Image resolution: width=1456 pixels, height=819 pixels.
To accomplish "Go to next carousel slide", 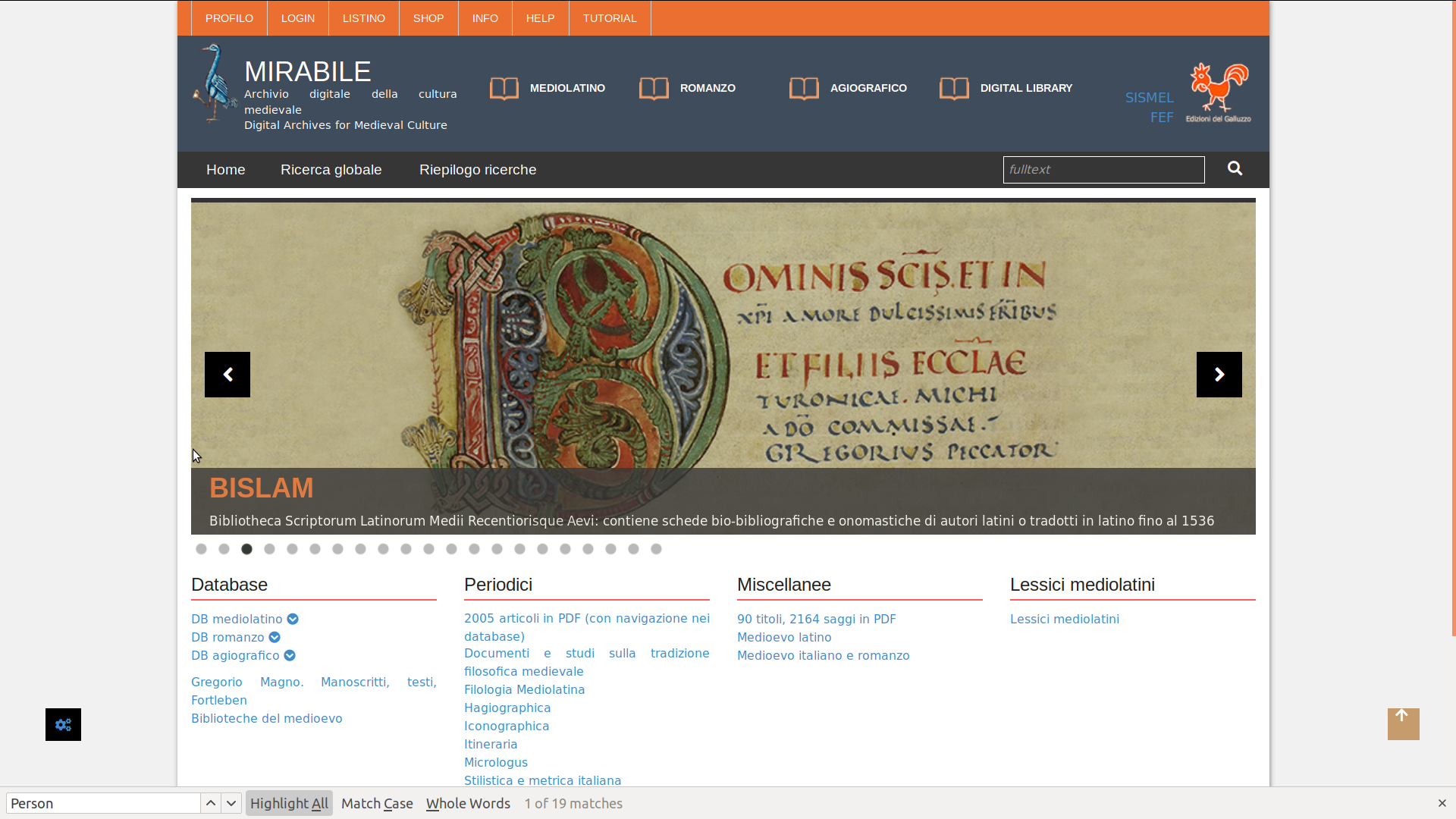I will coord(1219,375).
